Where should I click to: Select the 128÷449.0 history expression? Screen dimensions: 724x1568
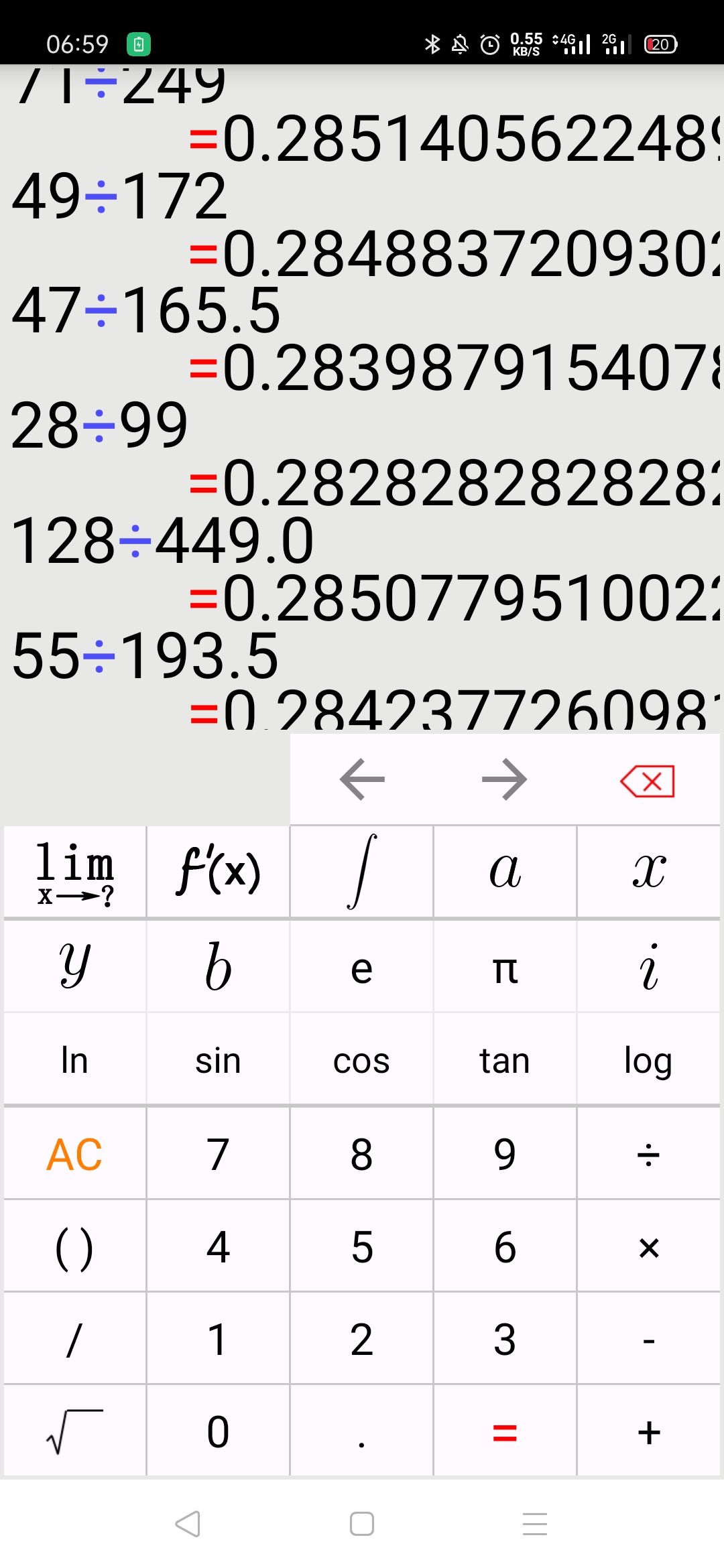162,540
